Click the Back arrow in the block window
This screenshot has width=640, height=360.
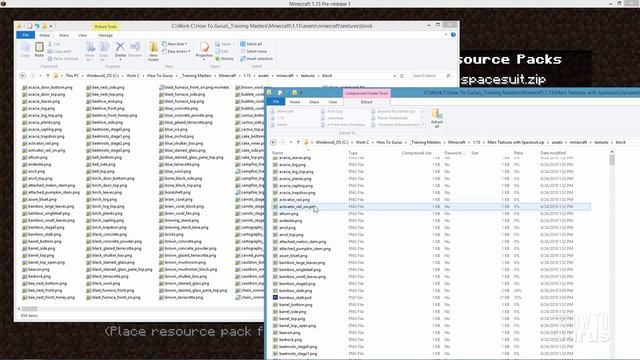pyautogui.click(x=23, y=76)
